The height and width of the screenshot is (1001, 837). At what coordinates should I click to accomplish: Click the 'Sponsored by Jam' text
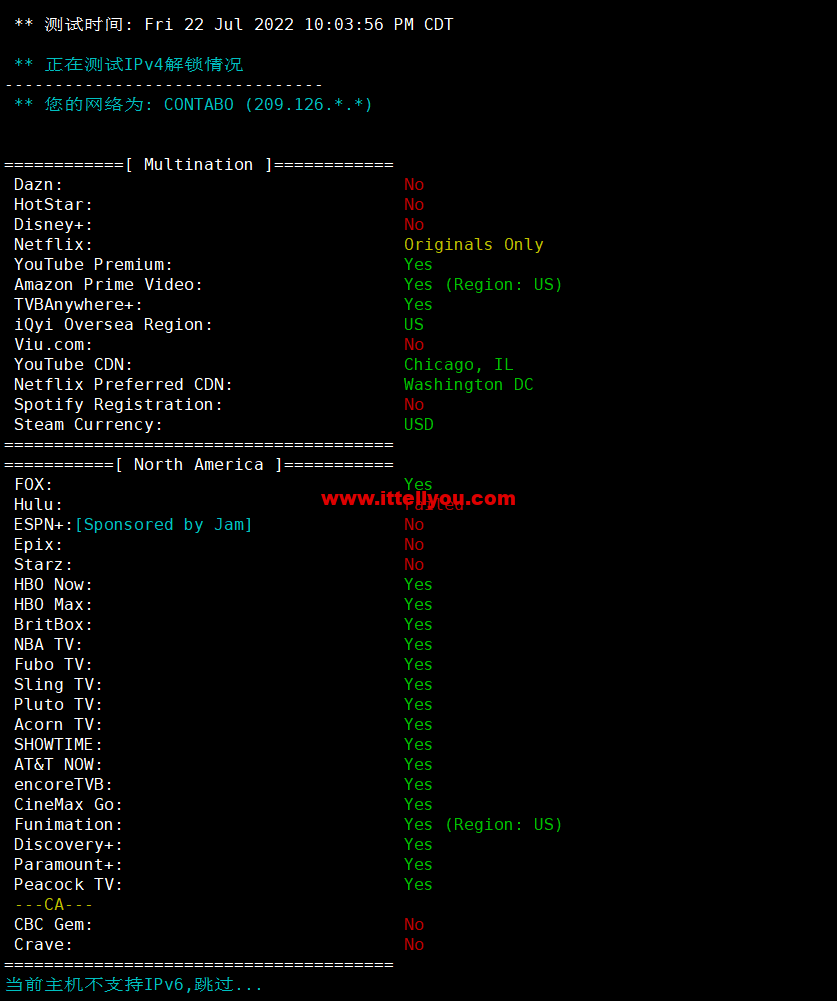(164, 525)
